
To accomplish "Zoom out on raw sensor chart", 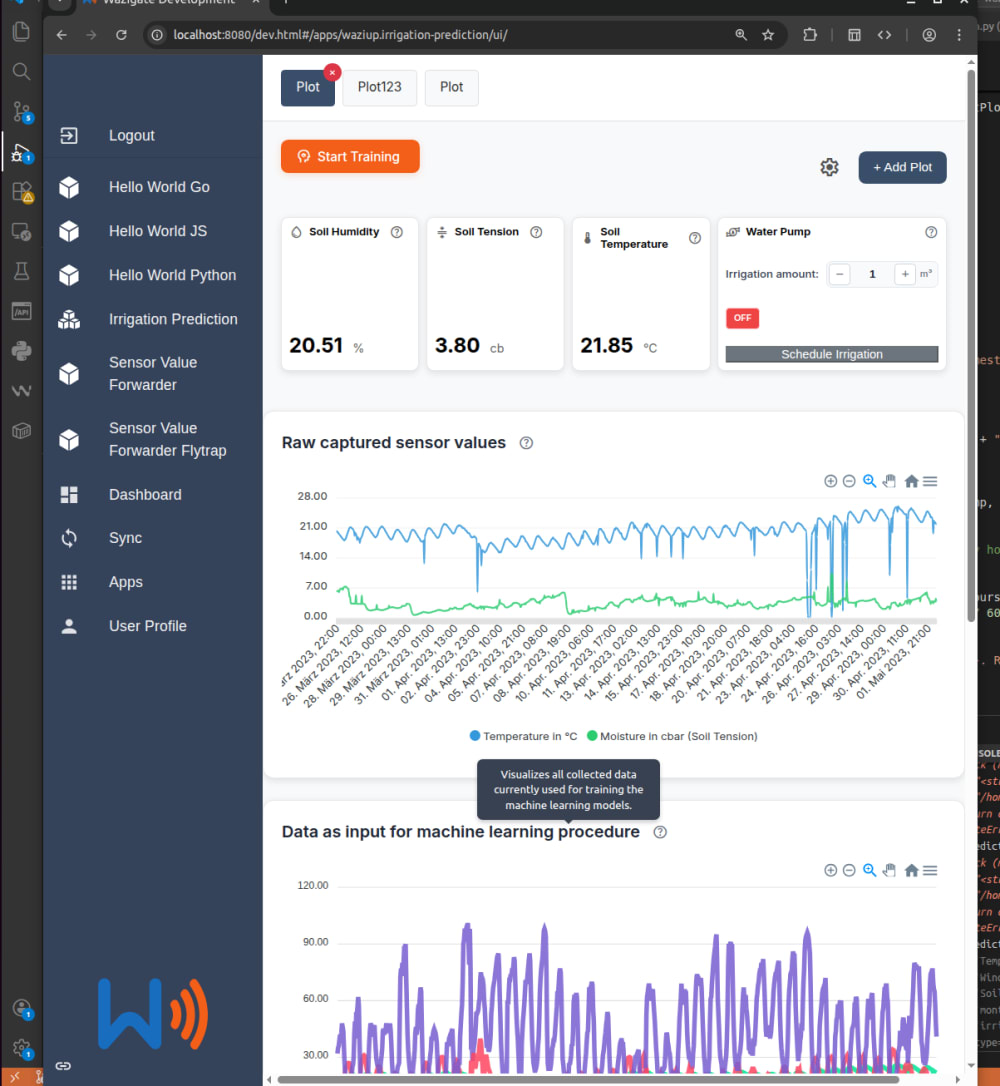I will coord(849,481).
